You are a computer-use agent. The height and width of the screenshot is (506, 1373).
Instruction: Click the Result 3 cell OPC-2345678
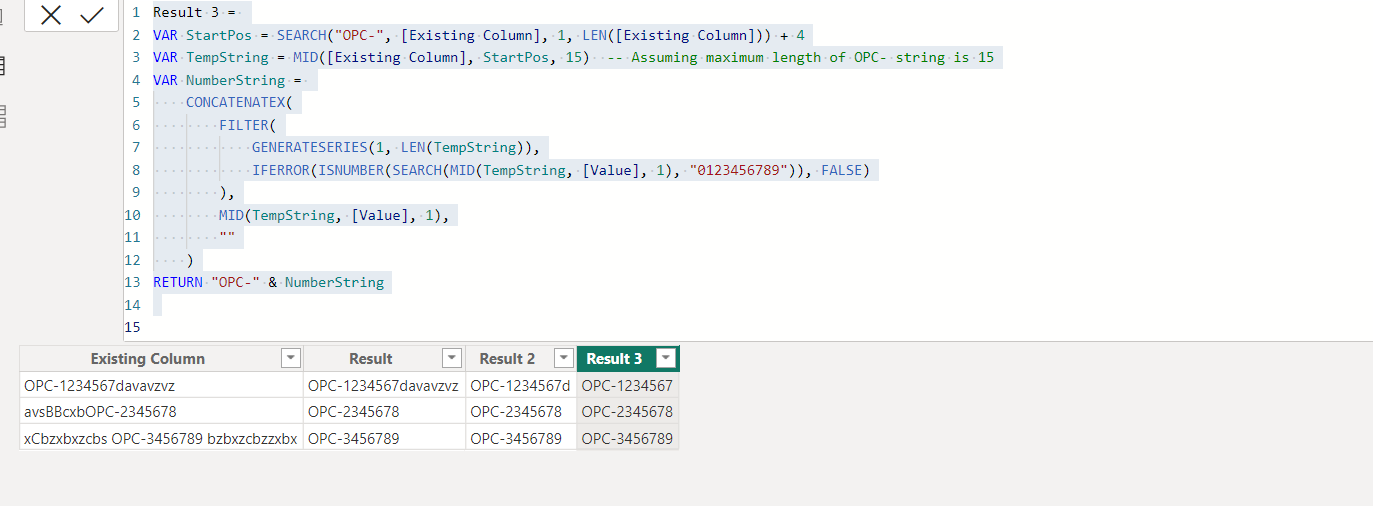[628, 411]
